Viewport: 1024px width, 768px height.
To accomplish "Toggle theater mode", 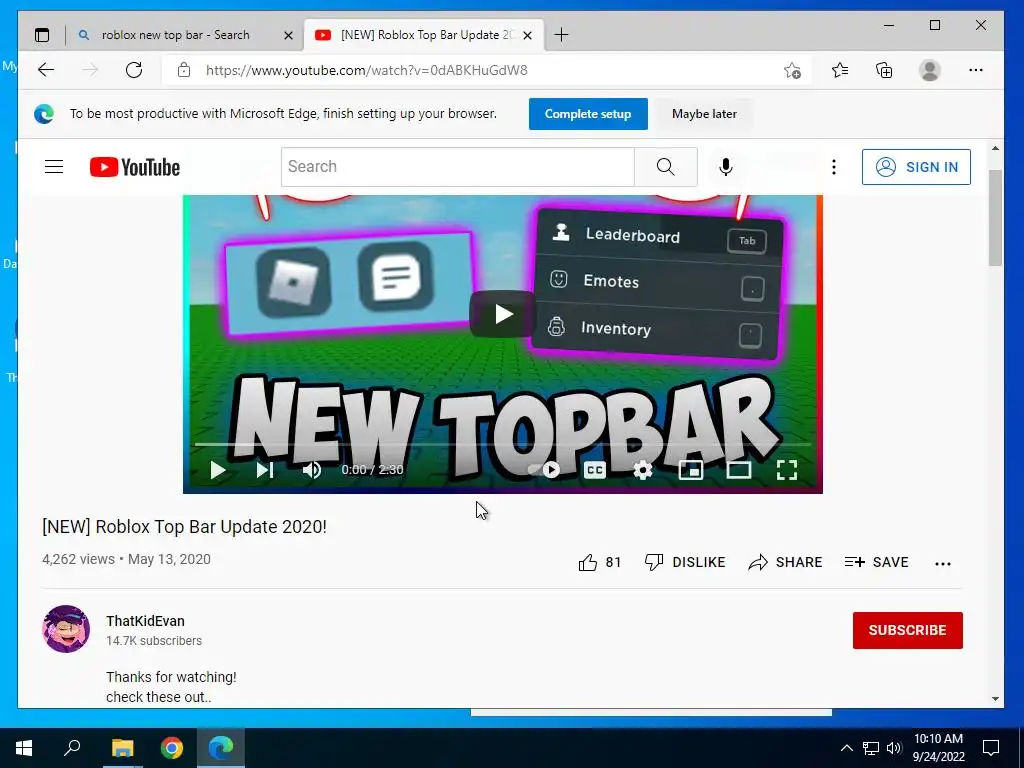I will 739,470.
